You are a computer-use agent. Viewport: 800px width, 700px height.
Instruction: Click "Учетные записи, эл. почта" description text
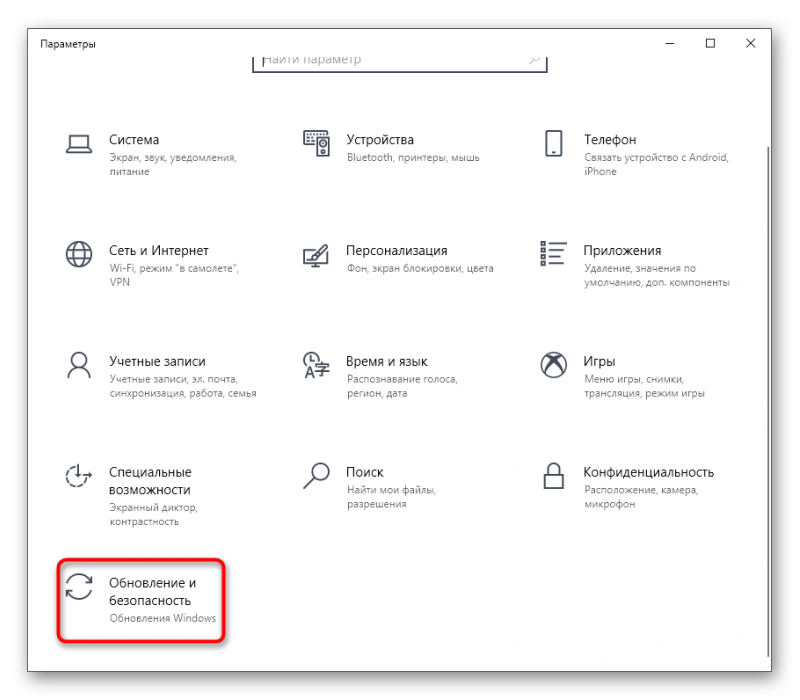point(183,386)
